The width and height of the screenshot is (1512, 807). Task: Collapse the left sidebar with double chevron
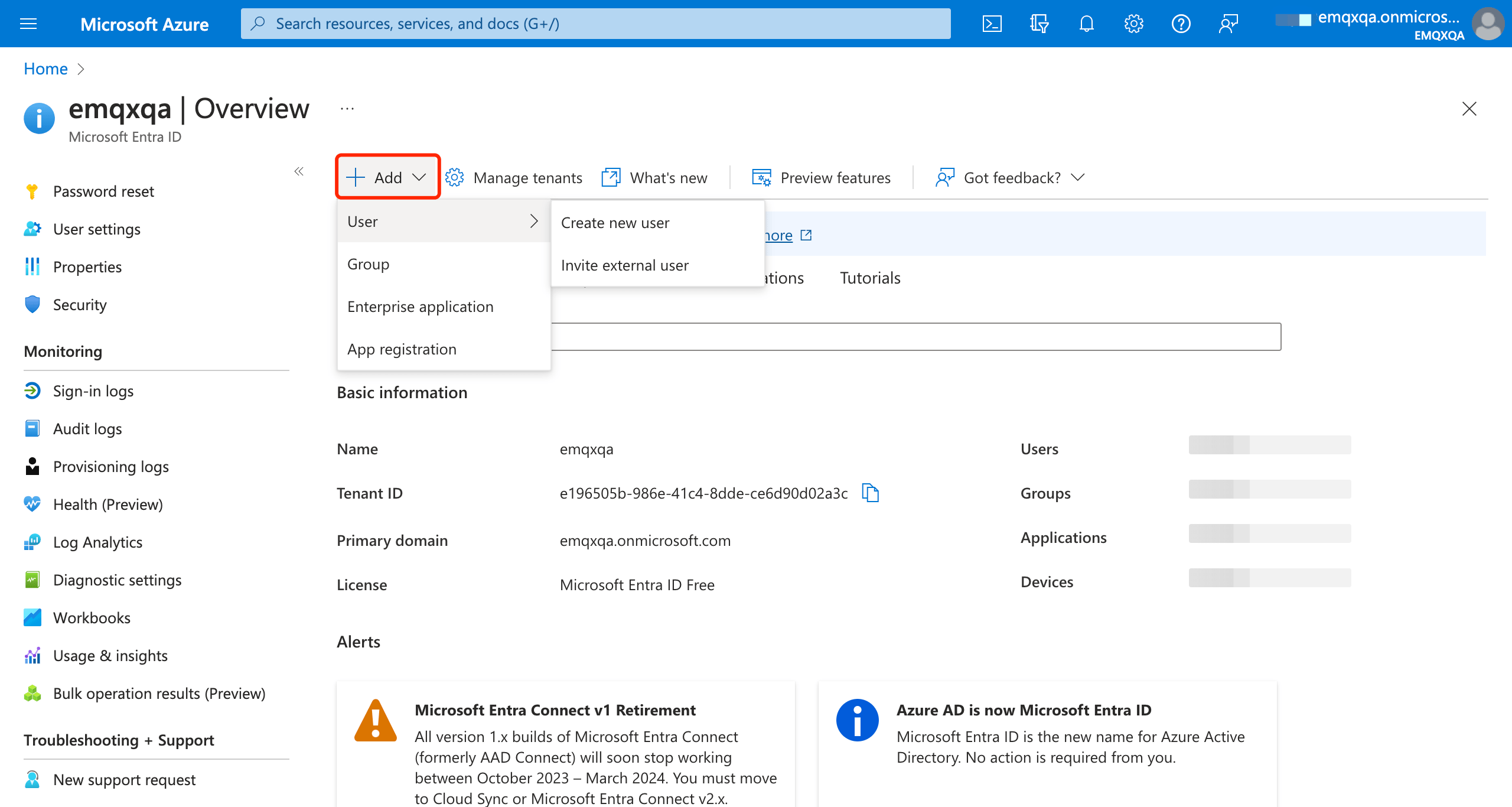pyautogui.click(x=299, y=171)
